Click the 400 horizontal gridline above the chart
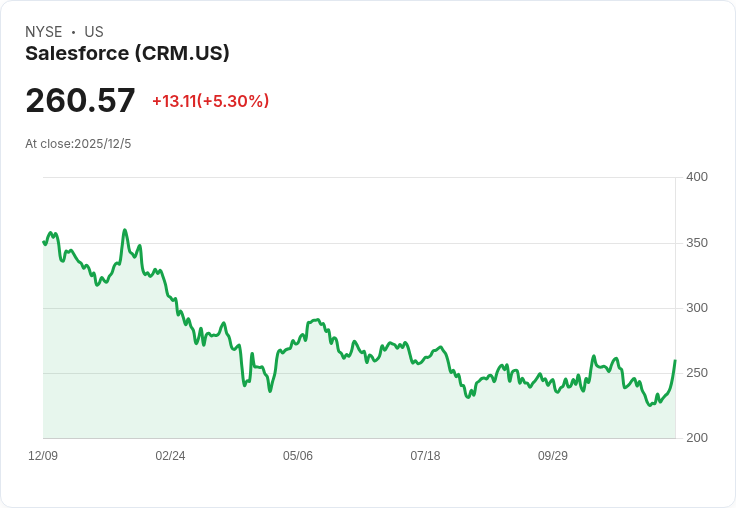 pyautogui.click(x=358, y=178)
